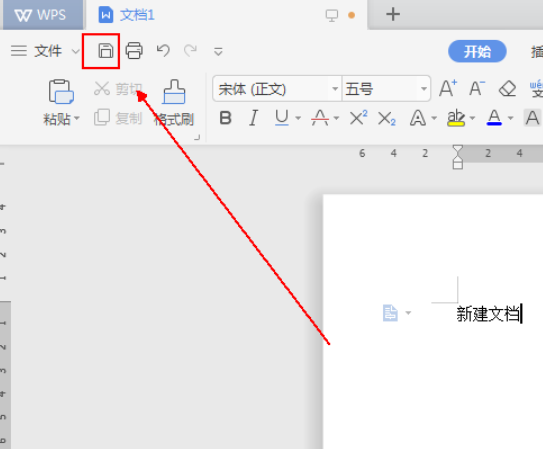This screenshot has height=449, width=543.
Task: Toggle strikethrough text formatting
Action: coord(320,118)
